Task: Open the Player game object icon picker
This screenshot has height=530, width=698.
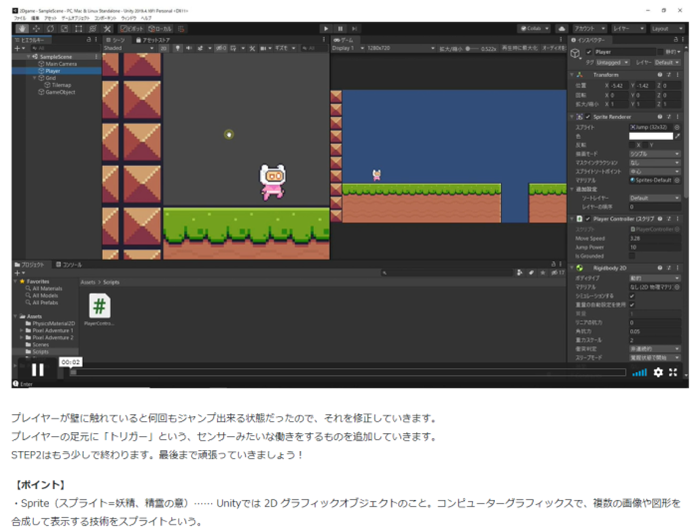Action: click(x=576, y=54)
